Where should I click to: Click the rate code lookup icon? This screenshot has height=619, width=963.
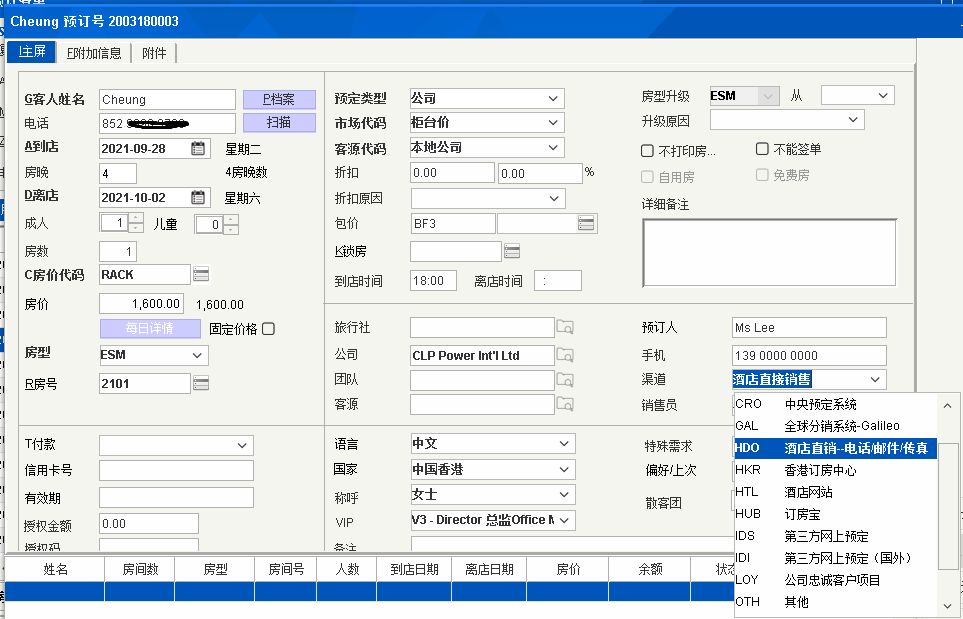point(201,274)
